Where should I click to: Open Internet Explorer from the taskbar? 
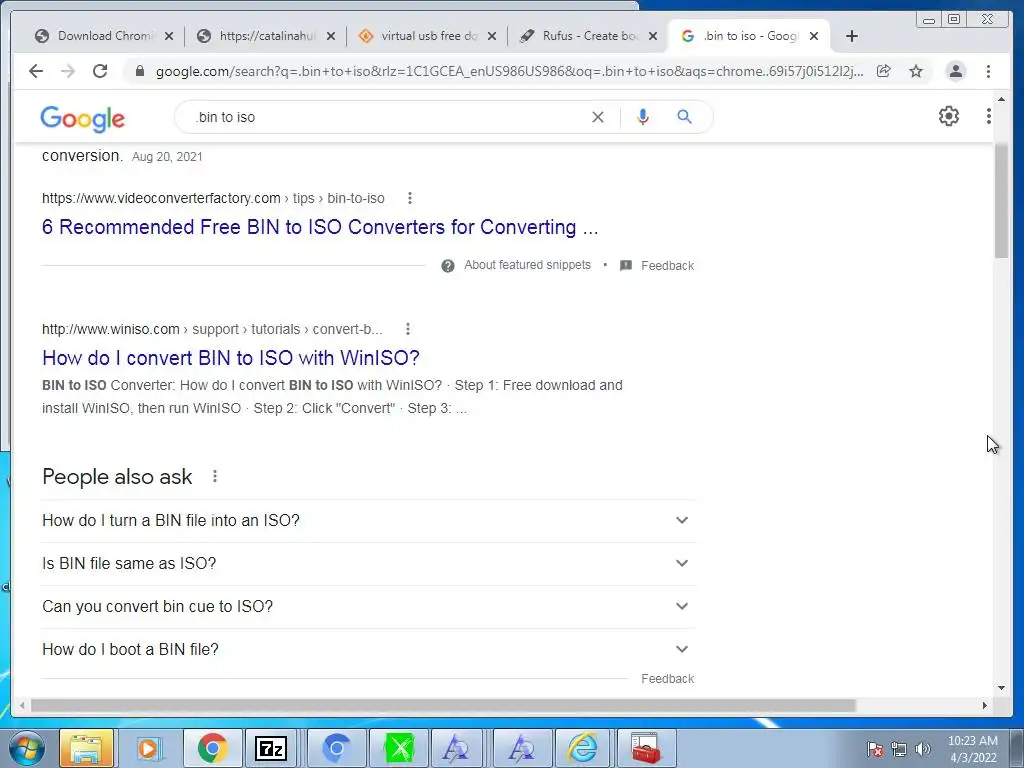point(582,748)
